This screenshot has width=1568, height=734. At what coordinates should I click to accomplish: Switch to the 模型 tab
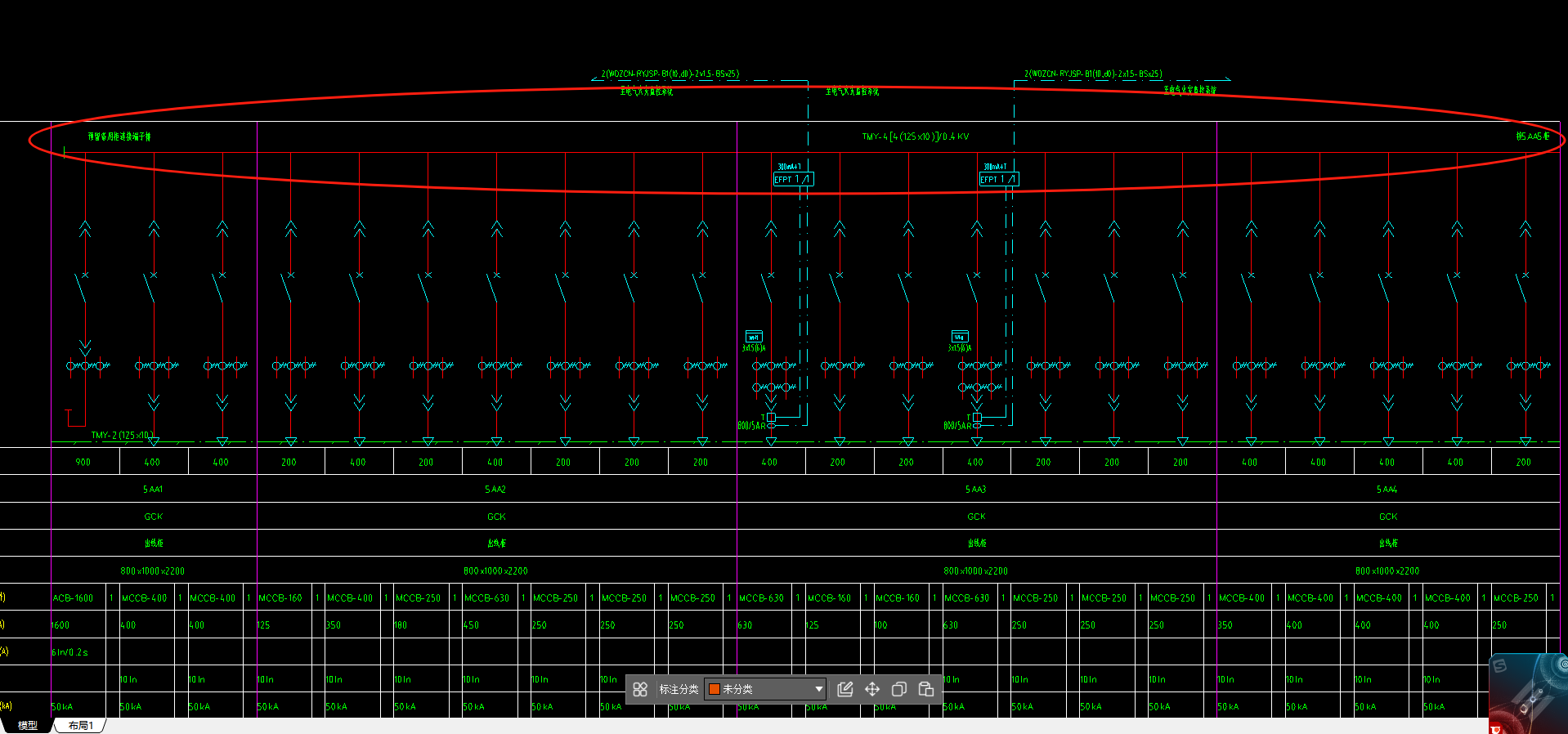tap(28, 726)
